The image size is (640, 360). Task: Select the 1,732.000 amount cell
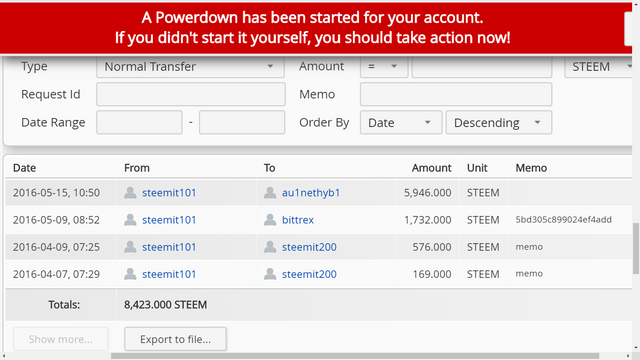(428, 220)
